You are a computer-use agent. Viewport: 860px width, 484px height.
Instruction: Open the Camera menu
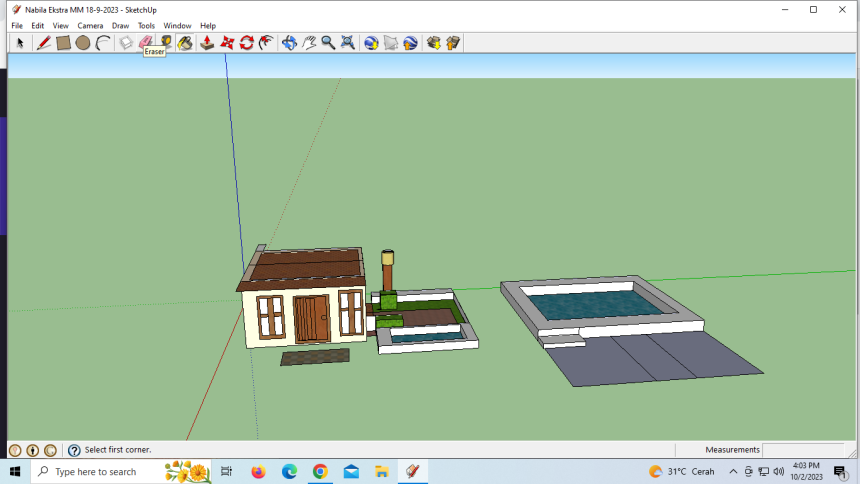[90, 26]
